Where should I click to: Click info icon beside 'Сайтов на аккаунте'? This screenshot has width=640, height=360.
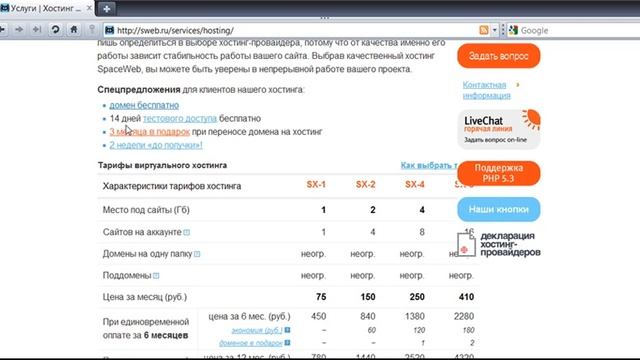(187, 232)
